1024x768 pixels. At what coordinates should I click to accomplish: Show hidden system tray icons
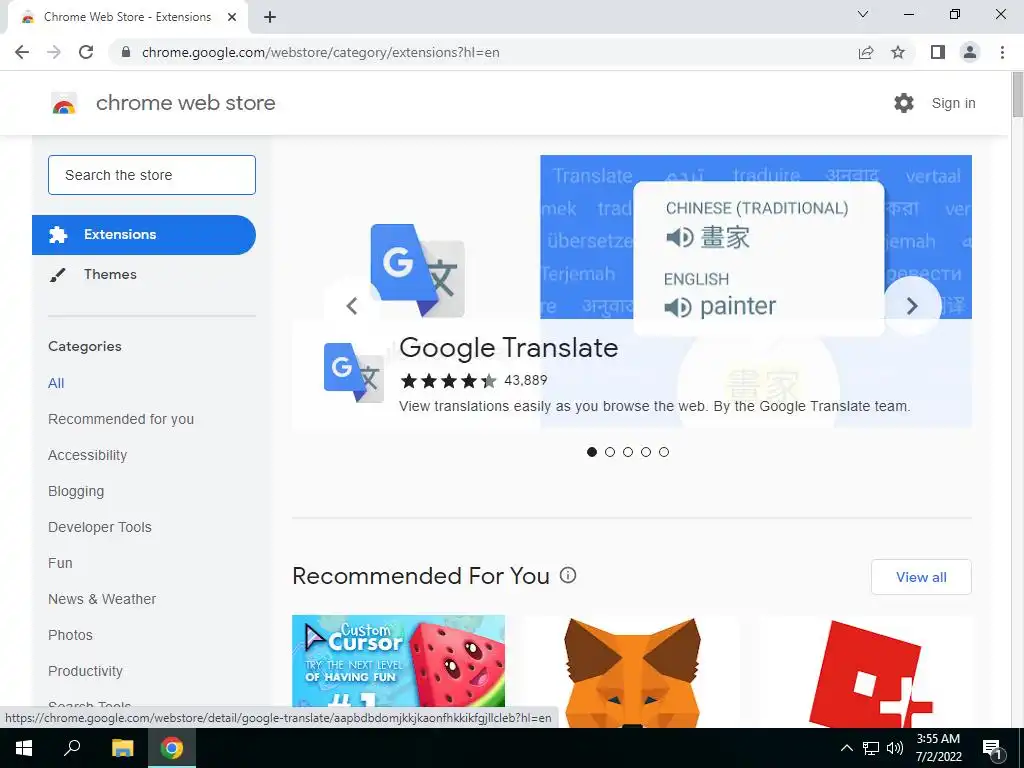846,748
